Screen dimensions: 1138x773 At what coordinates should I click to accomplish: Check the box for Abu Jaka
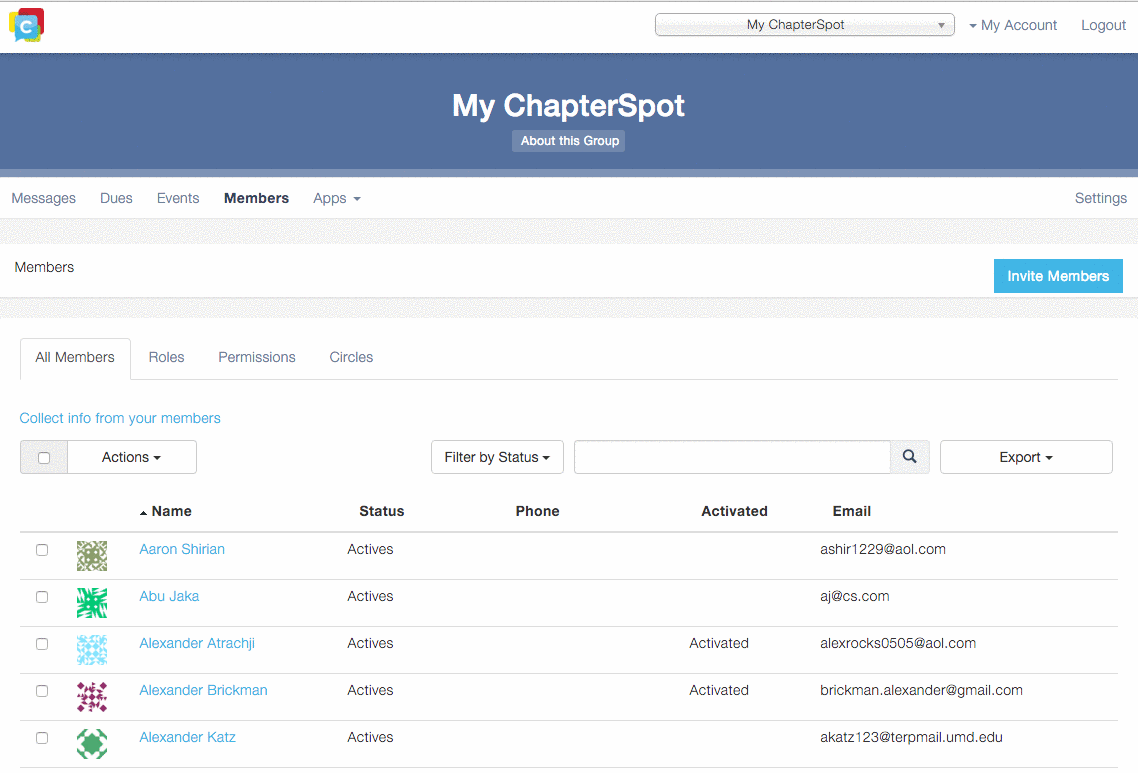pos(42,597)
